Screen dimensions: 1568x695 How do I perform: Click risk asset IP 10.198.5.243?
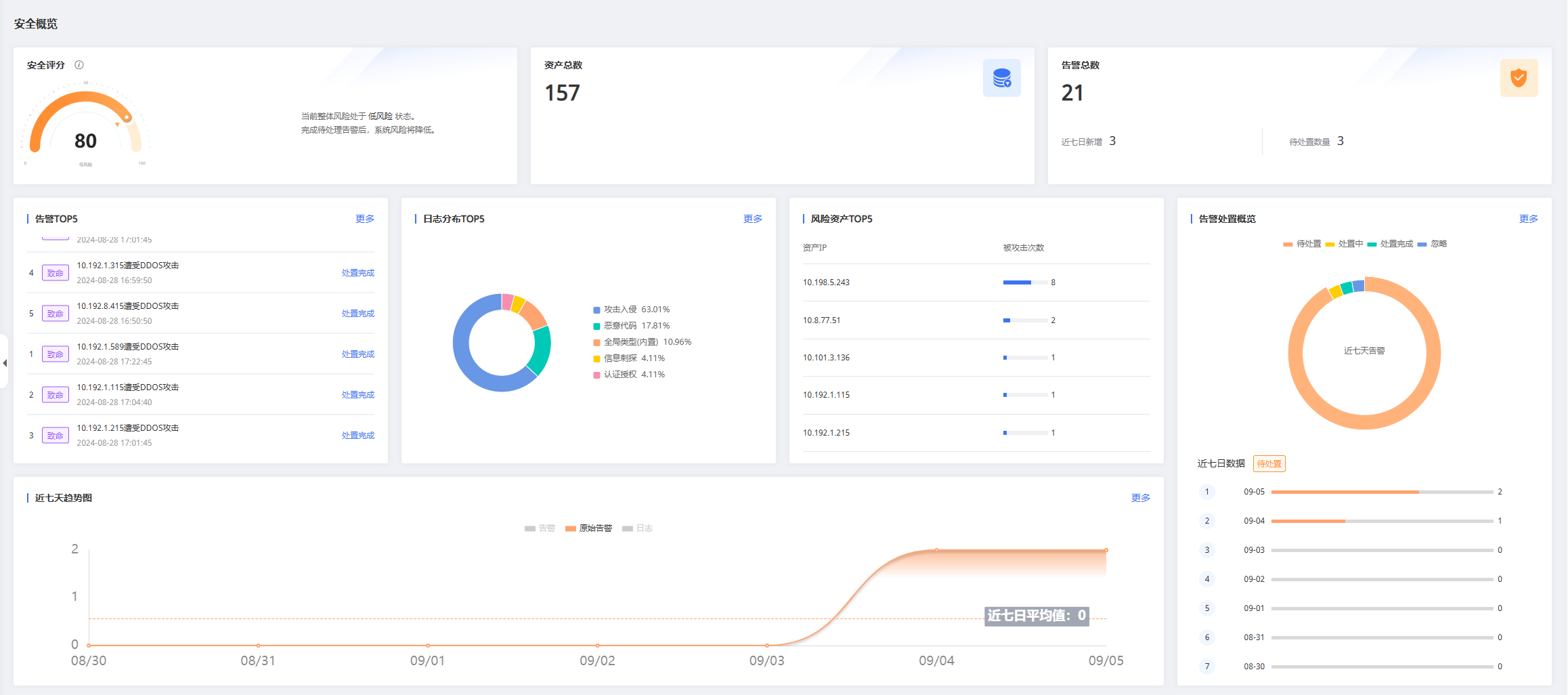click(826, 282)
